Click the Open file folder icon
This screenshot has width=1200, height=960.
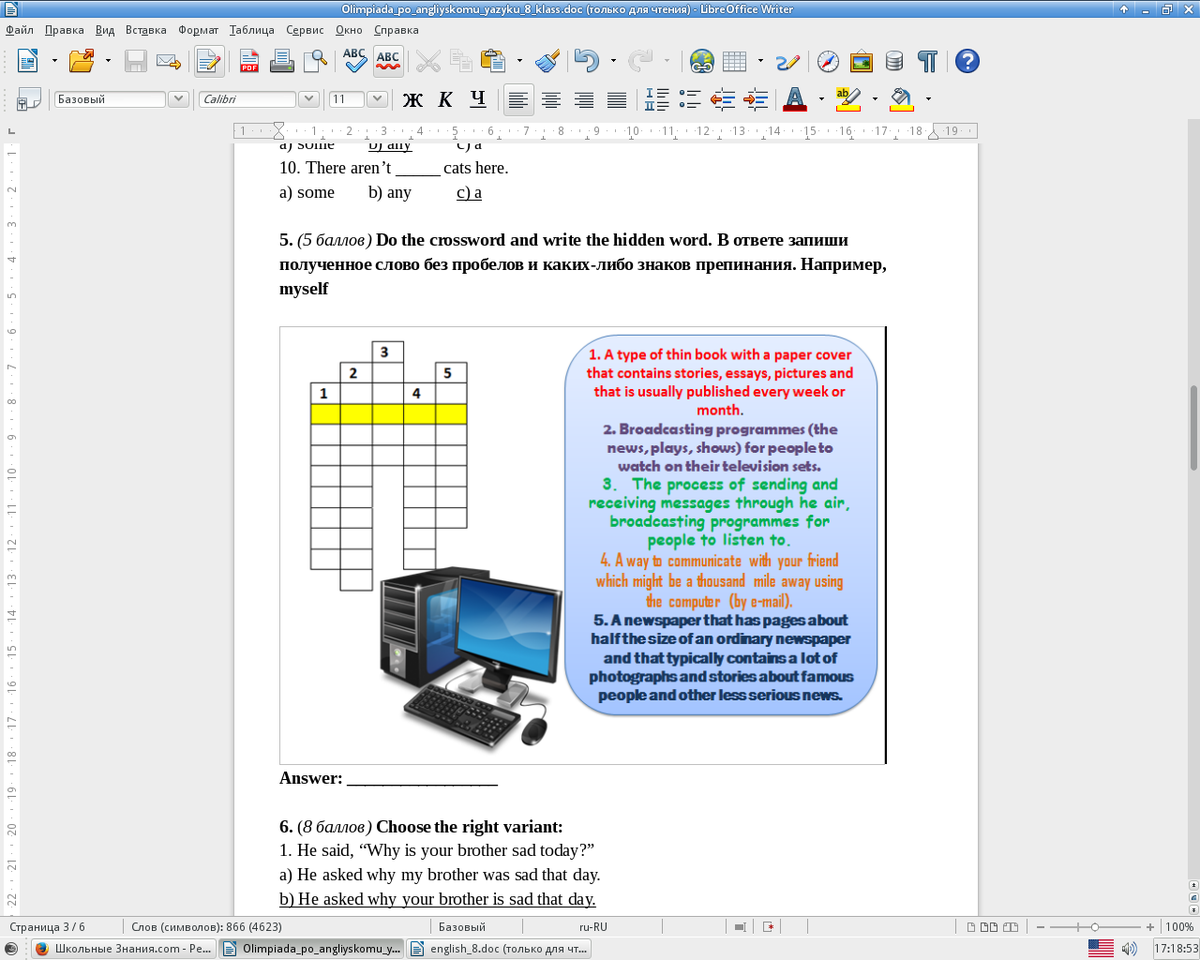(x=82, y=62)
